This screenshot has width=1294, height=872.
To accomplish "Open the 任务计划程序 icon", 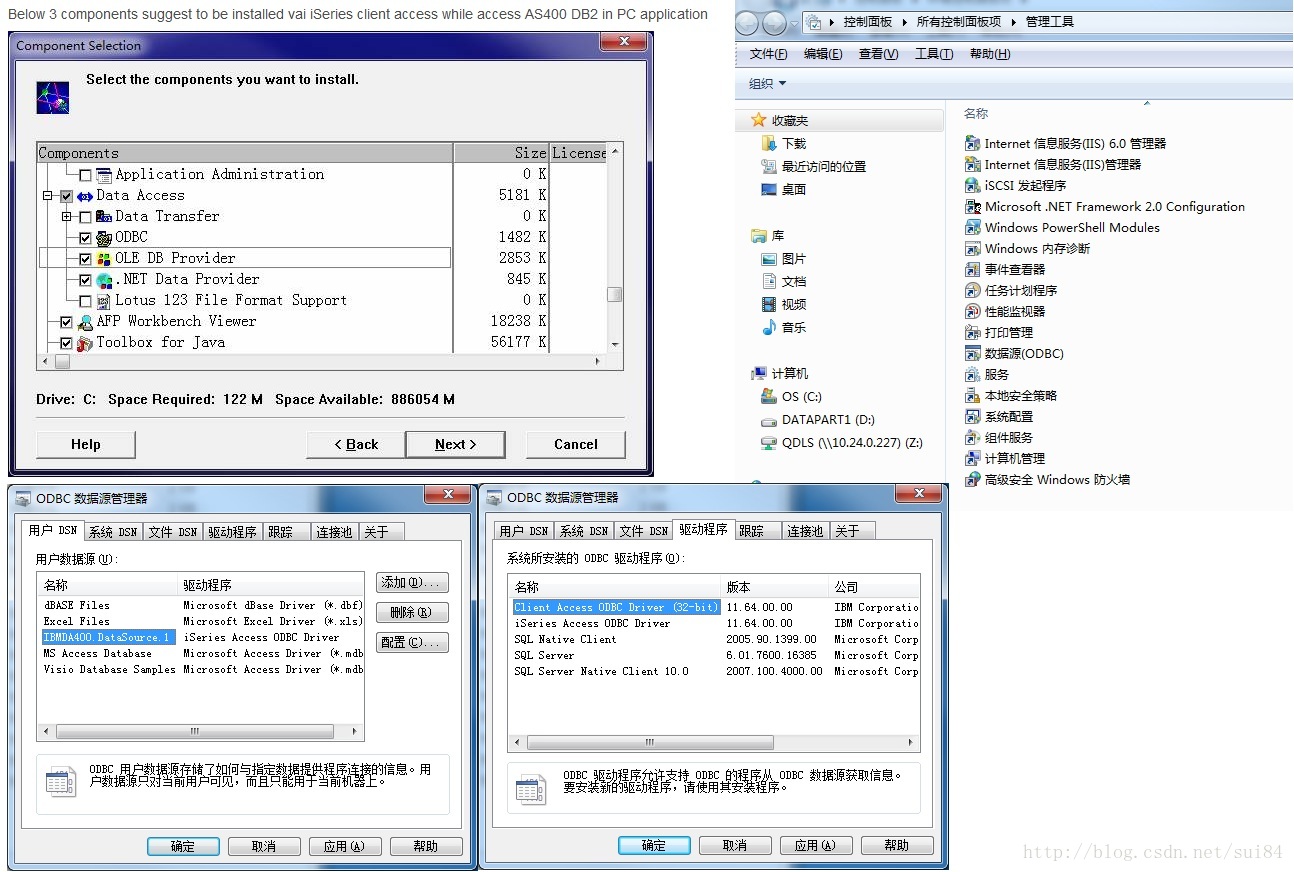I will 972,291.
